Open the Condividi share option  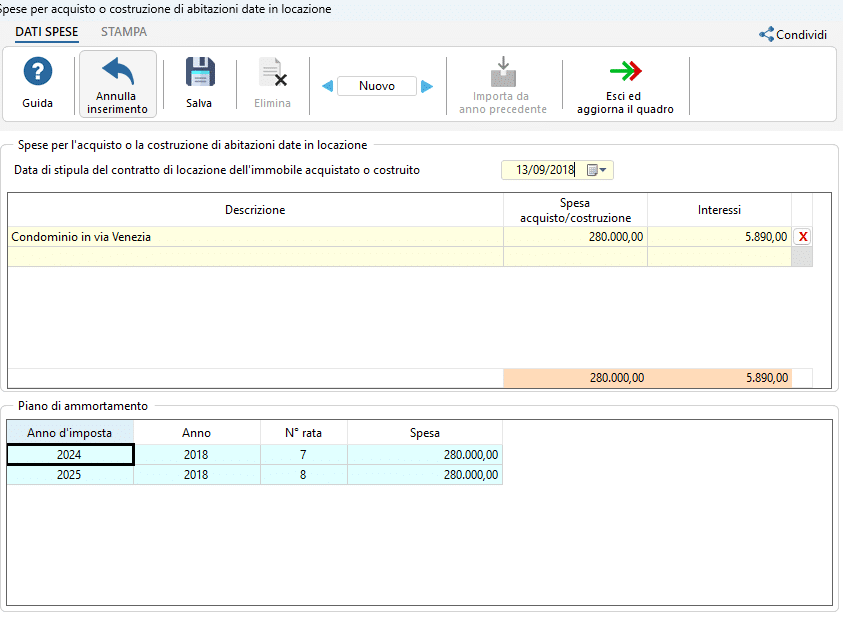tap(793, 34)
